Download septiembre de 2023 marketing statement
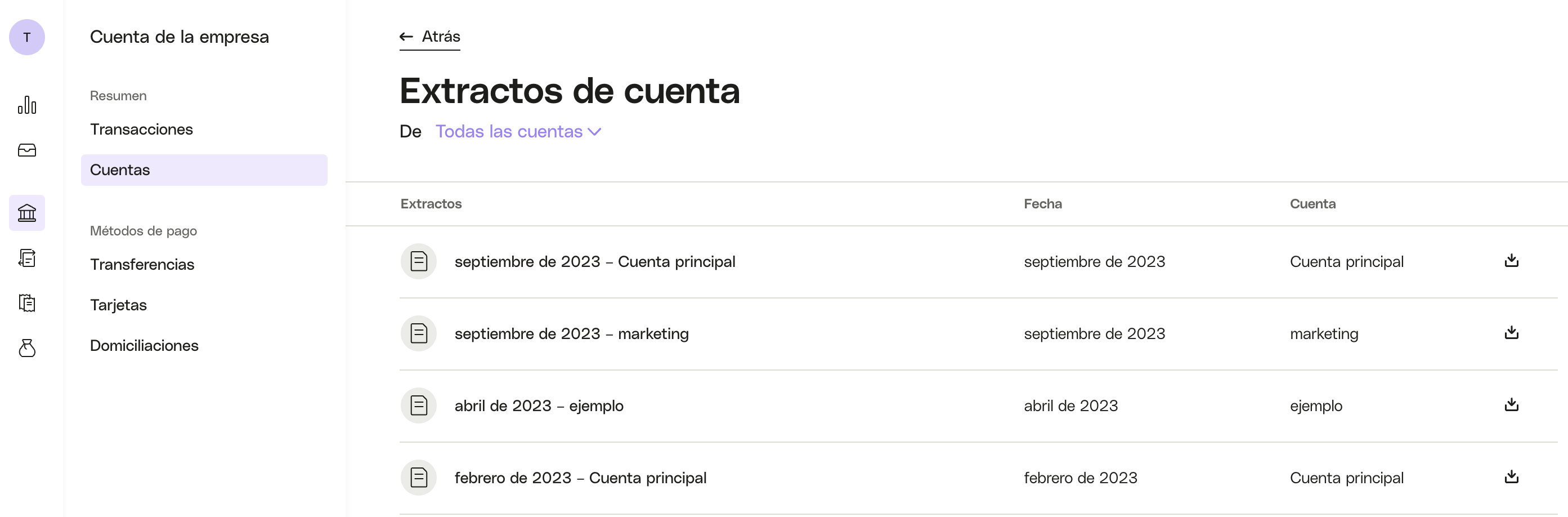The image size is (1568, 517). [1511, 332]
